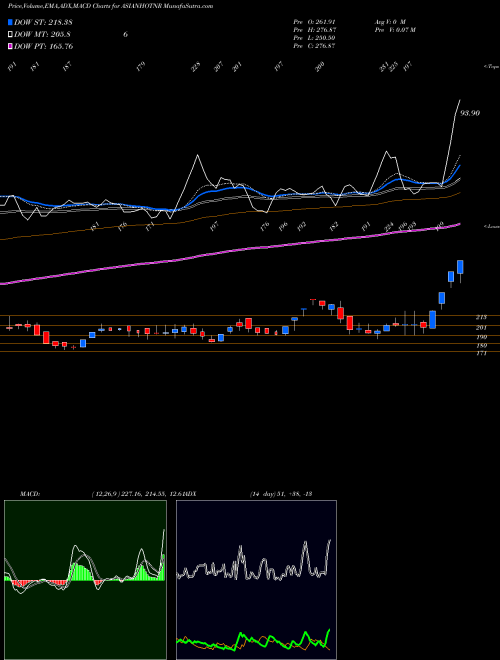Click the 213 price level label
Viewport: 500px width, 660px height.
pyautogui.click(x=481, y=317)
